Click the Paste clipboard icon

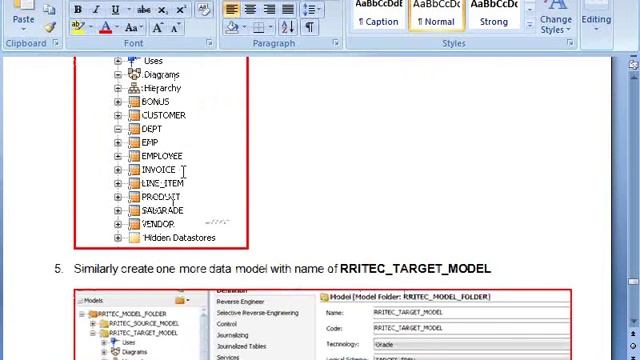click(x=23, y=5)
